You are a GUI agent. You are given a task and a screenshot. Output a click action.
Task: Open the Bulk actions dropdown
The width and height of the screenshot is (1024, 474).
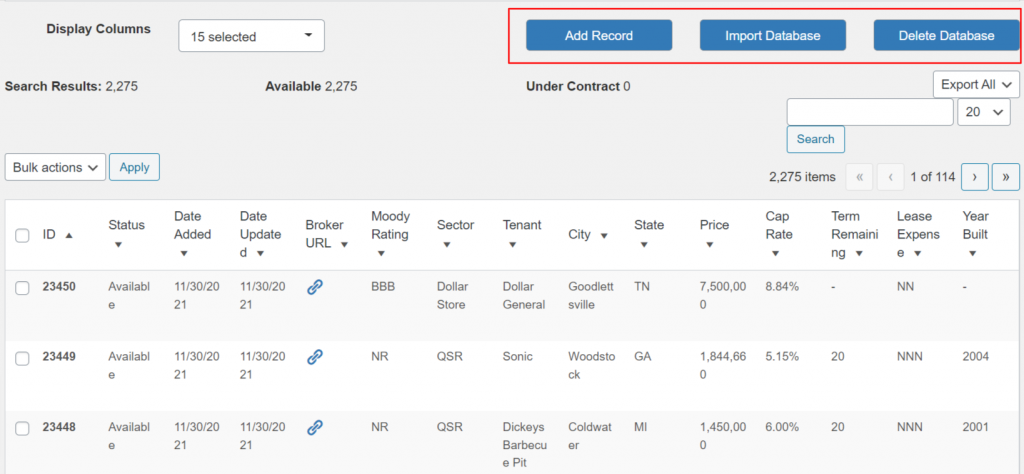[x=56, y=167]
